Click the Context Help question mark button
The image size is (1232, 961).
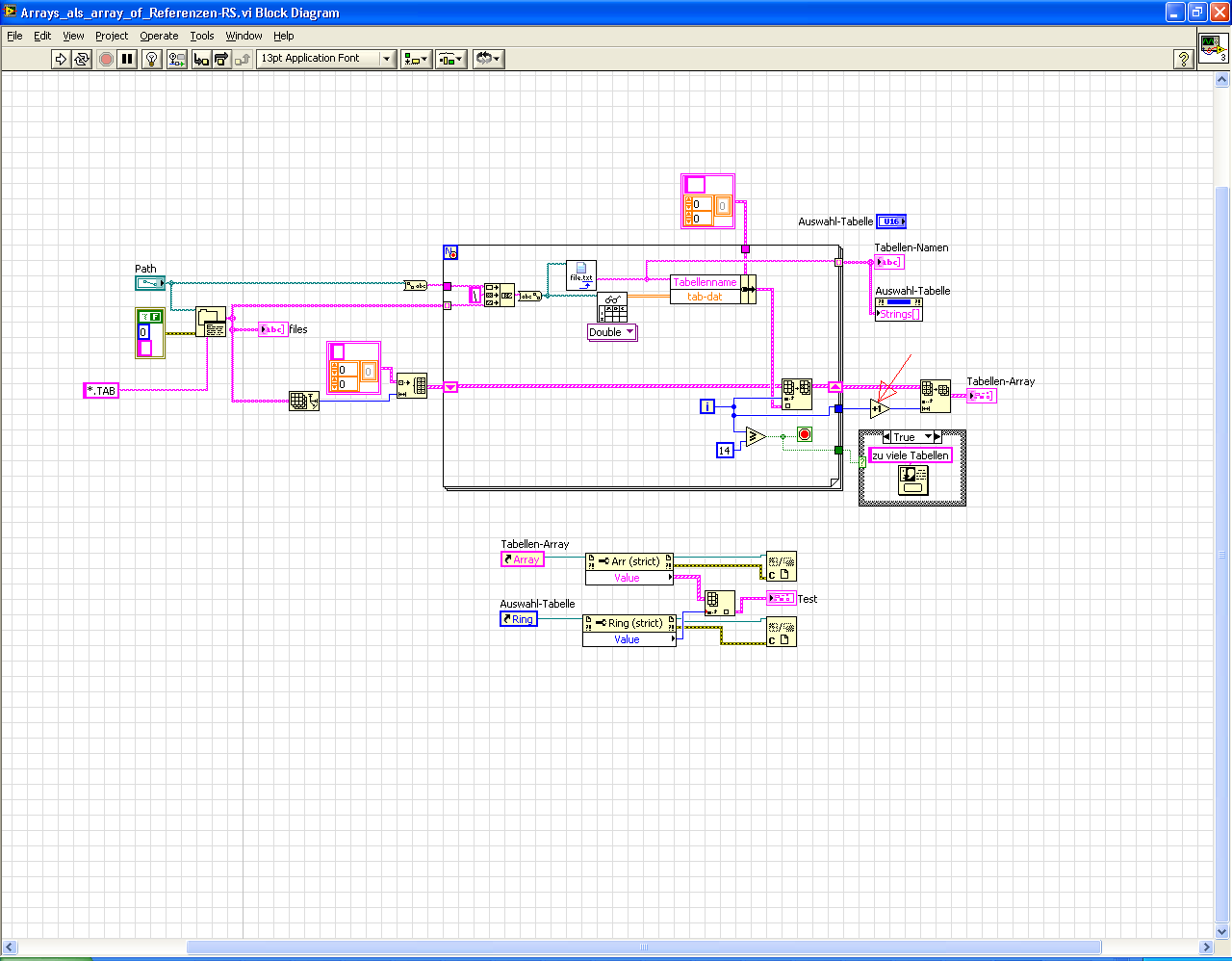click(1185, 59)
